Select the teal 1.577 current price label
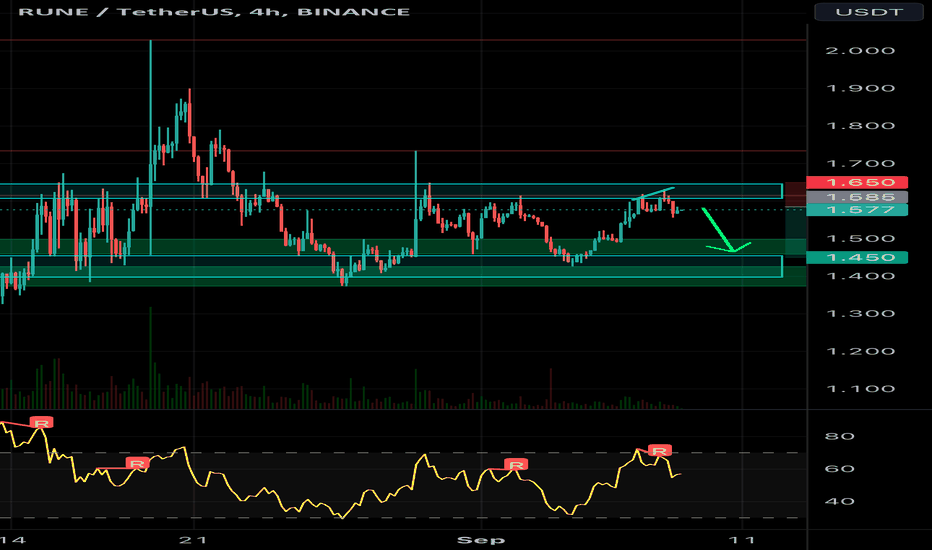This screenshot has height=550, width=932. coord(857,210)
